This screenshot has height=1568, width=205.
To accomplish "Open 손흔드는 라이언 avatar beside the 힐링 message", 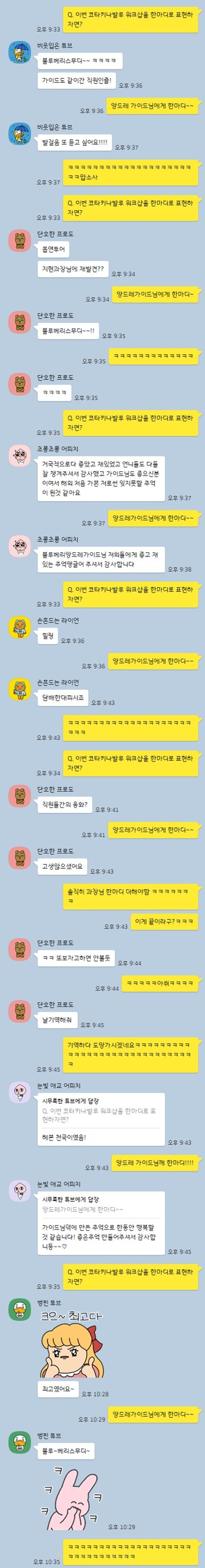I will pos(19,627).
